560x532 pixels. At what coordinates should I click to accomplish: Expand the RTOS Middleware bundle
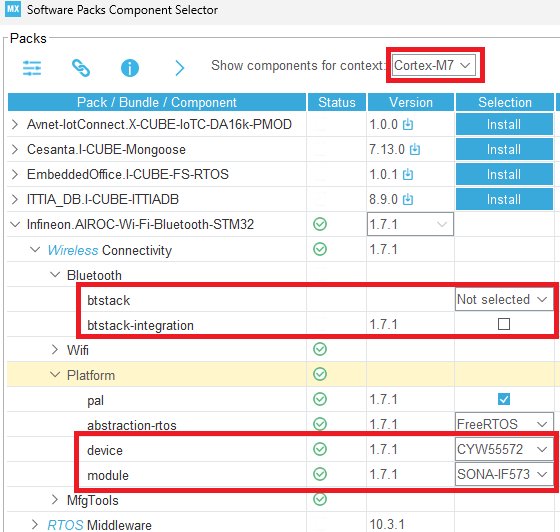35,524
